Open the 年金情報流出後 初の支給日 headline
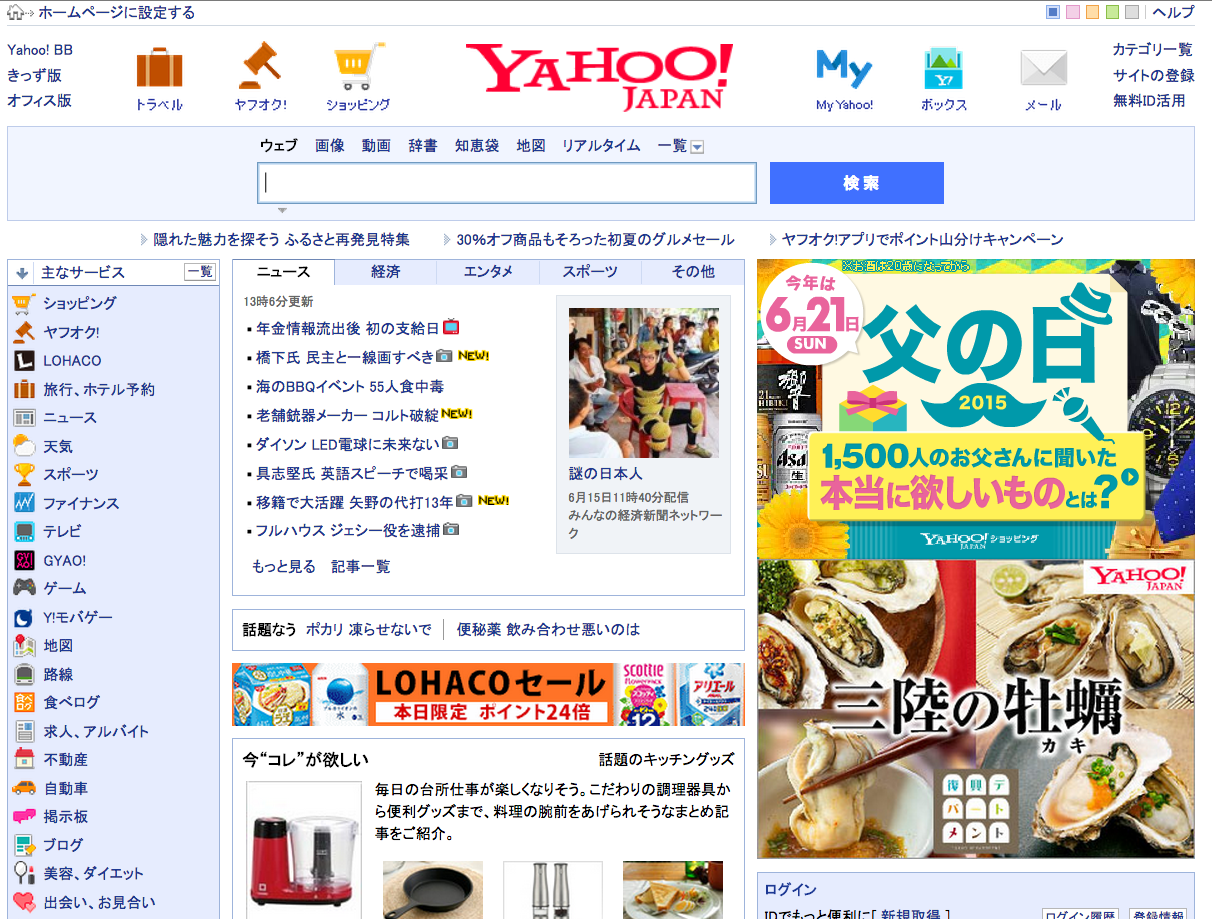Viewport: 1212px width, 919px height. (x=348, y=328)
